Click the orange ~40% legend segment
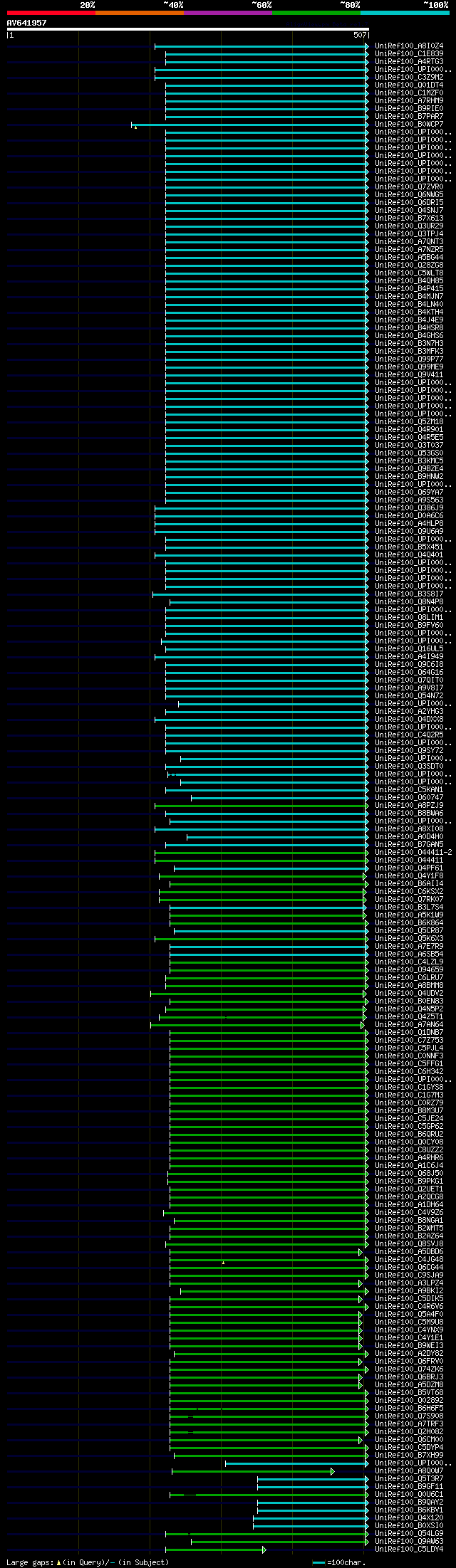The image size is (456, 1568). 140,13
